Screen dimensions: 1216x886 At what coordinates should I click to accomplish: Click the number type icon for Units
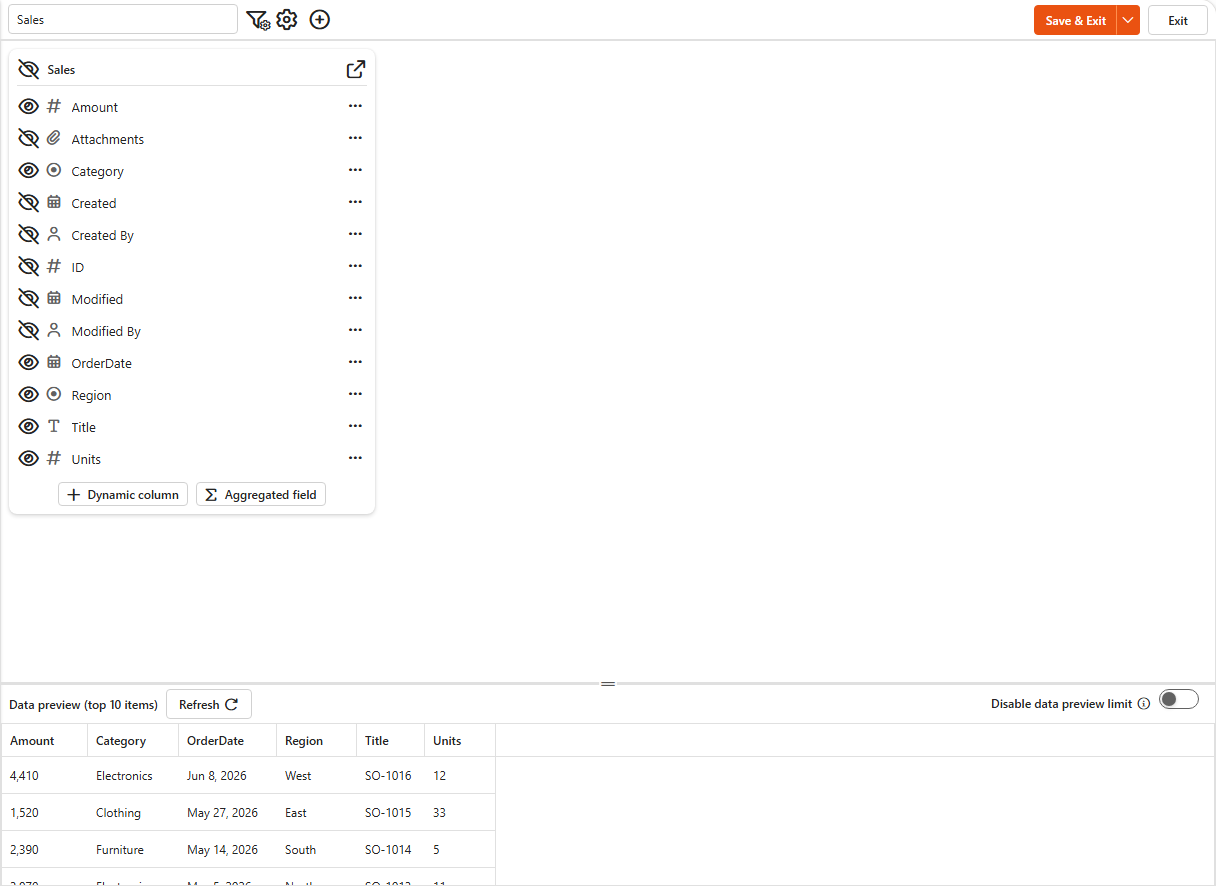(x=54, y=458)
